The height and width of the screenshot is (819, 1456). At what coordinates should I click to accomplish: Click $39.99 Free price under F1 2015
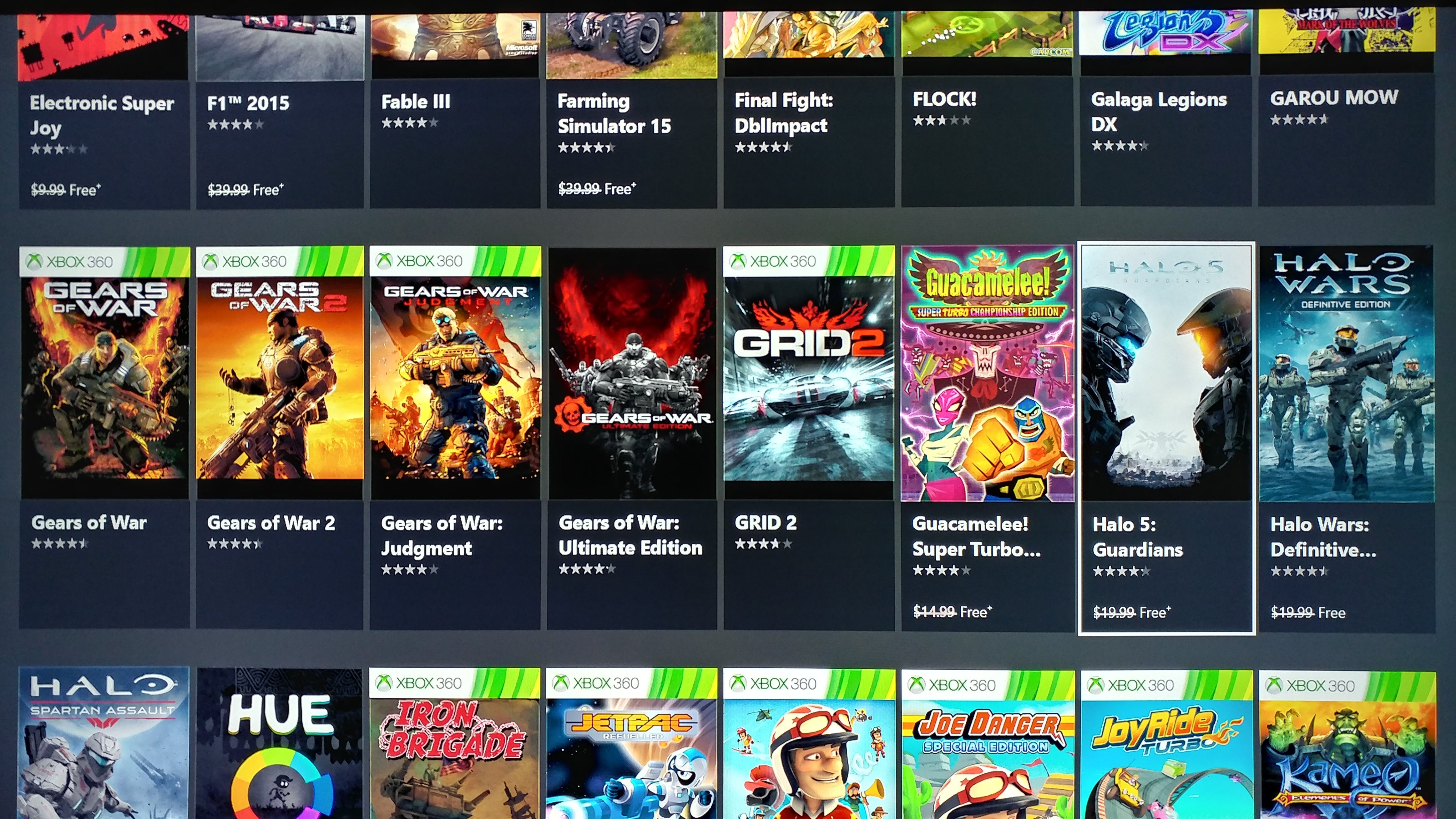click(245, 190)
